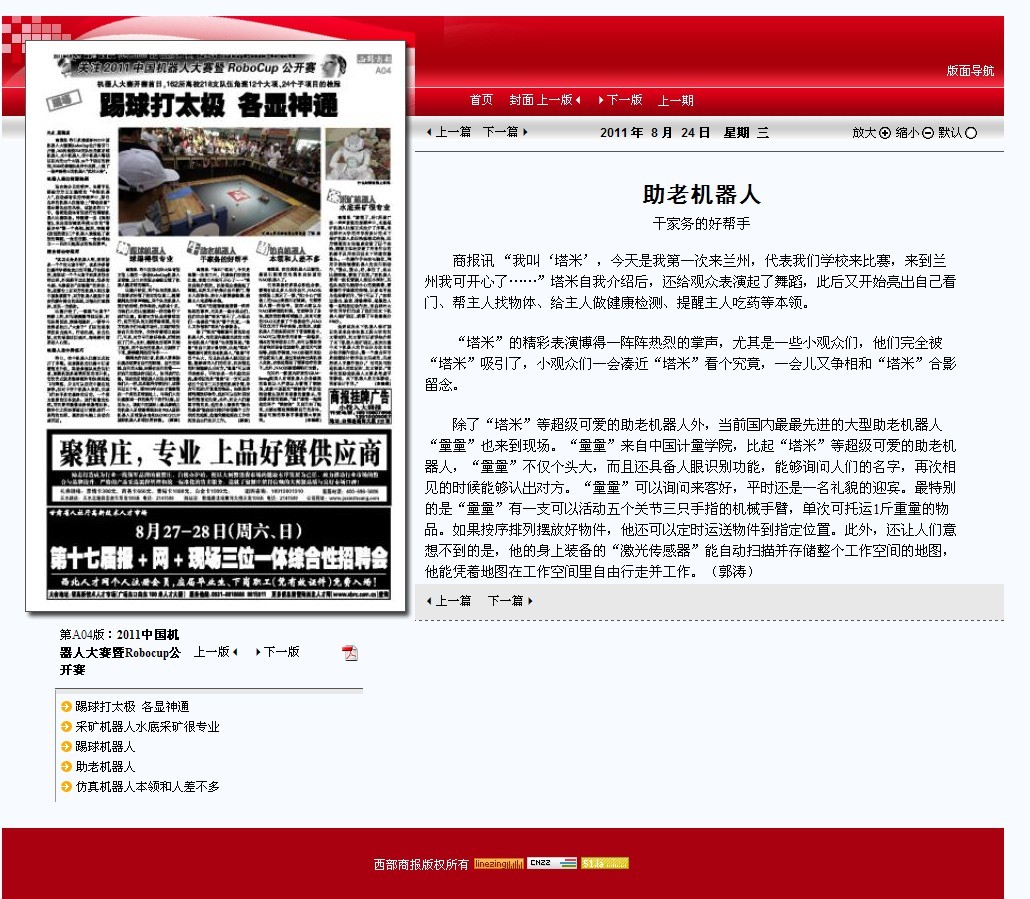Select 下一版 in the red navigation bar
This screenshot has width=1030, height=899.
coord(621,100)
